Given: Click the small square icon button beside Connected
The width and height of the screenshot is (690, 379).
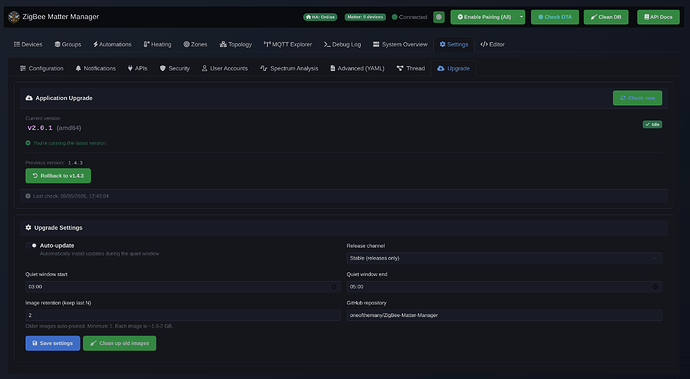Looking at the screenshot, I should coord(439,17).
